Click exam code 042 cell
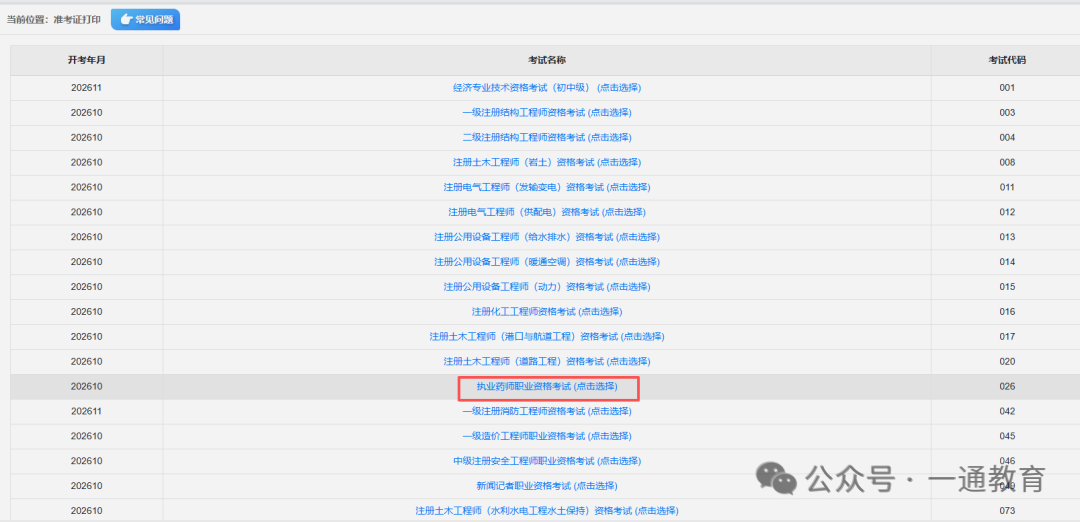The image size is (1080, 522). click(1006, 411)
